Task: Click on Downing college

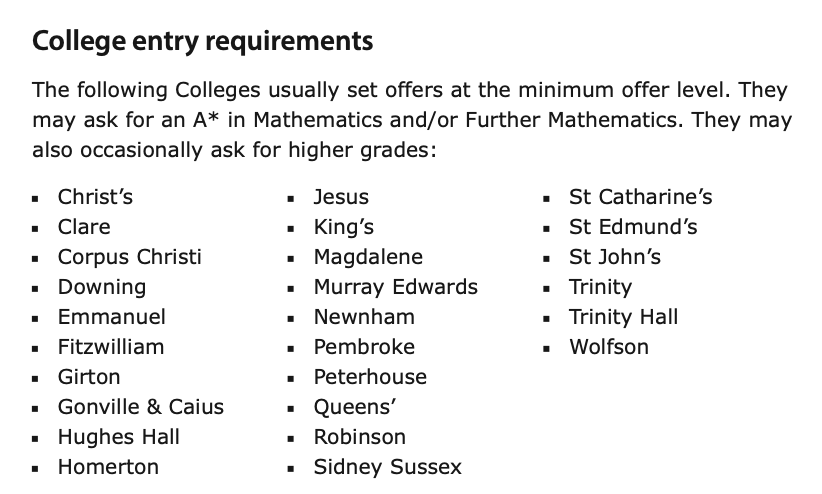Action: (x=102, y=287)
